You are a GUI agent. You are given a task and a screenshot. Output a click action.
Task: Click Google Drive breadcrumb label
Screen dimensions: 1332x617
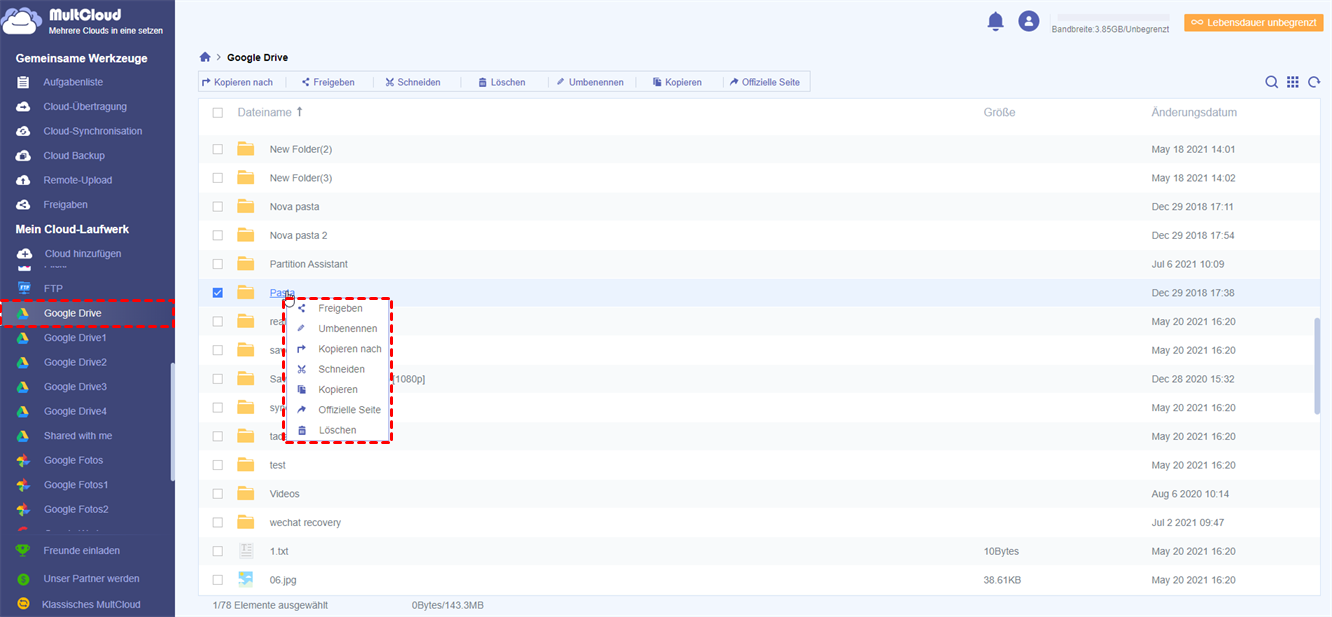coord(257,58)
